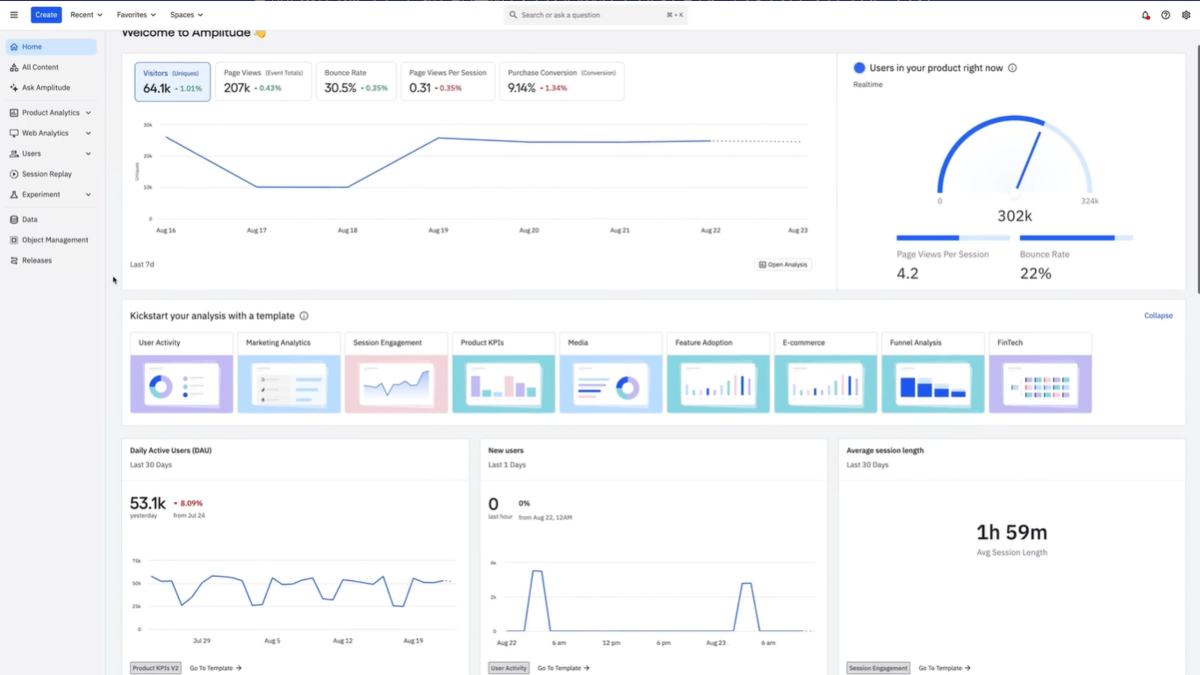Click the All Content sidebar icon
This screenshot has width=1200, height=675.
click(14, 67)
